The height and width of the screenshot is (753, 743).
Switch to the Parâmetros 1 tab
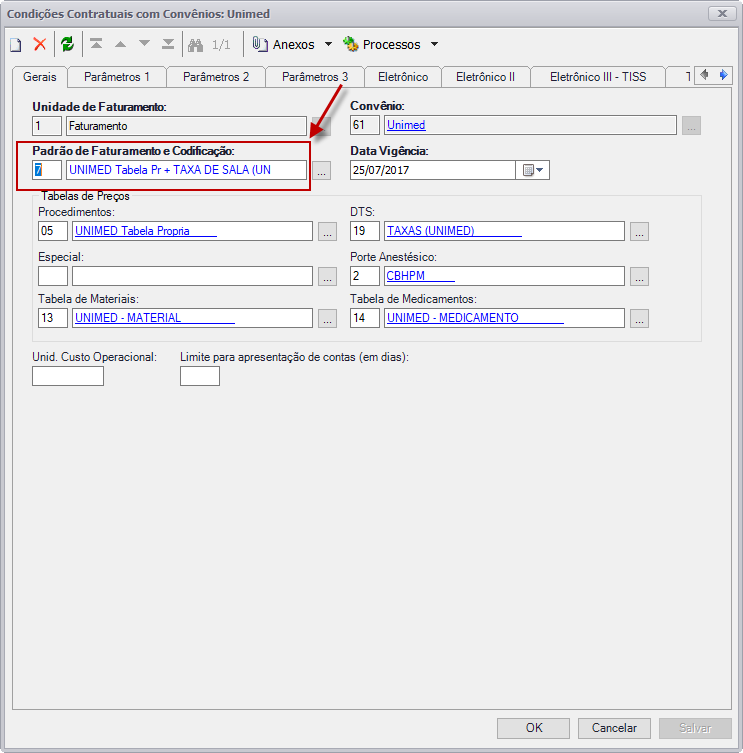coord(117,77)
